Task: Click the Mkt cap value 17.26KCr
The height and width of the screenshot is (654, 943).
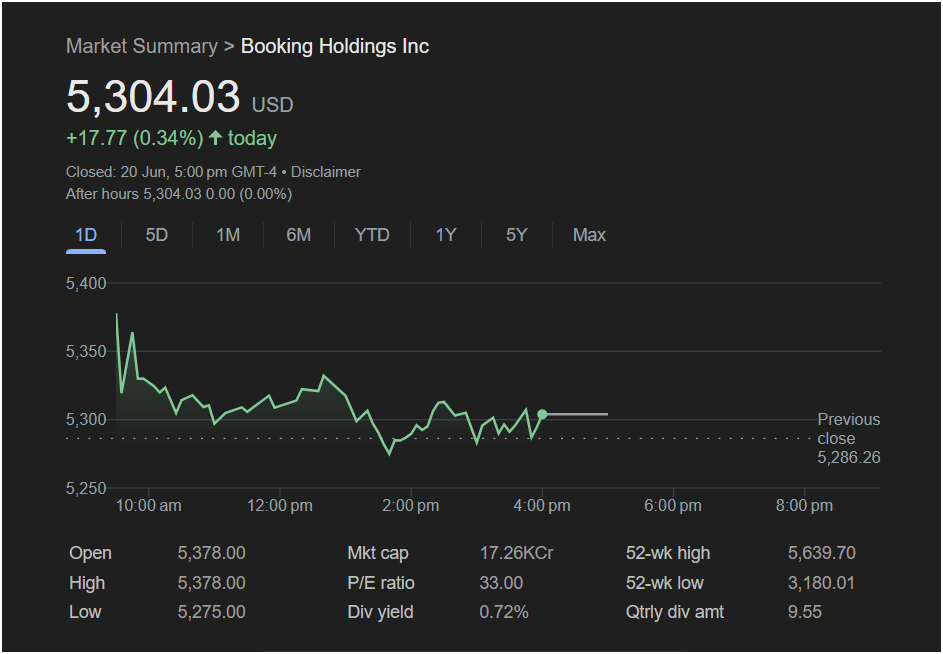Action: tap(516, 553)
